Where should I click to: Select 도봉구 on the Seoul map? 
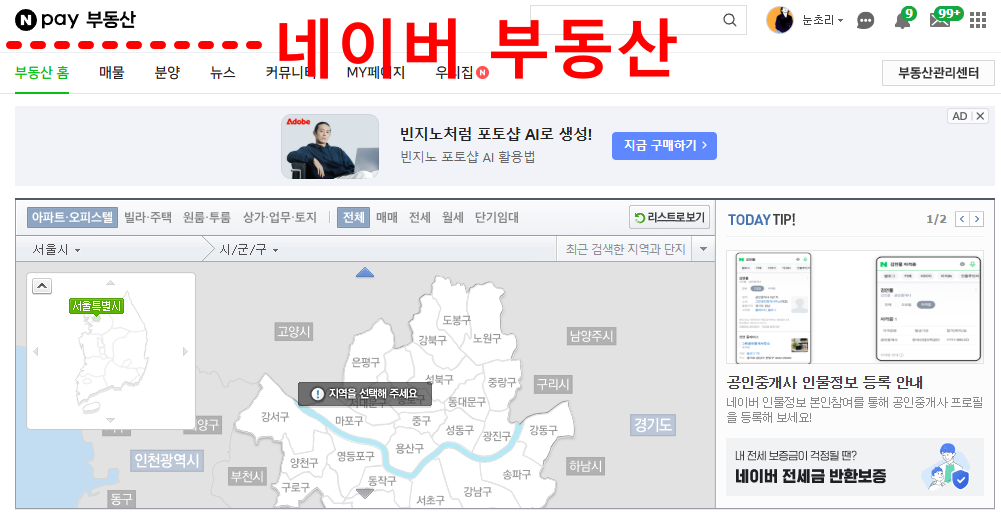coord(456,320)
